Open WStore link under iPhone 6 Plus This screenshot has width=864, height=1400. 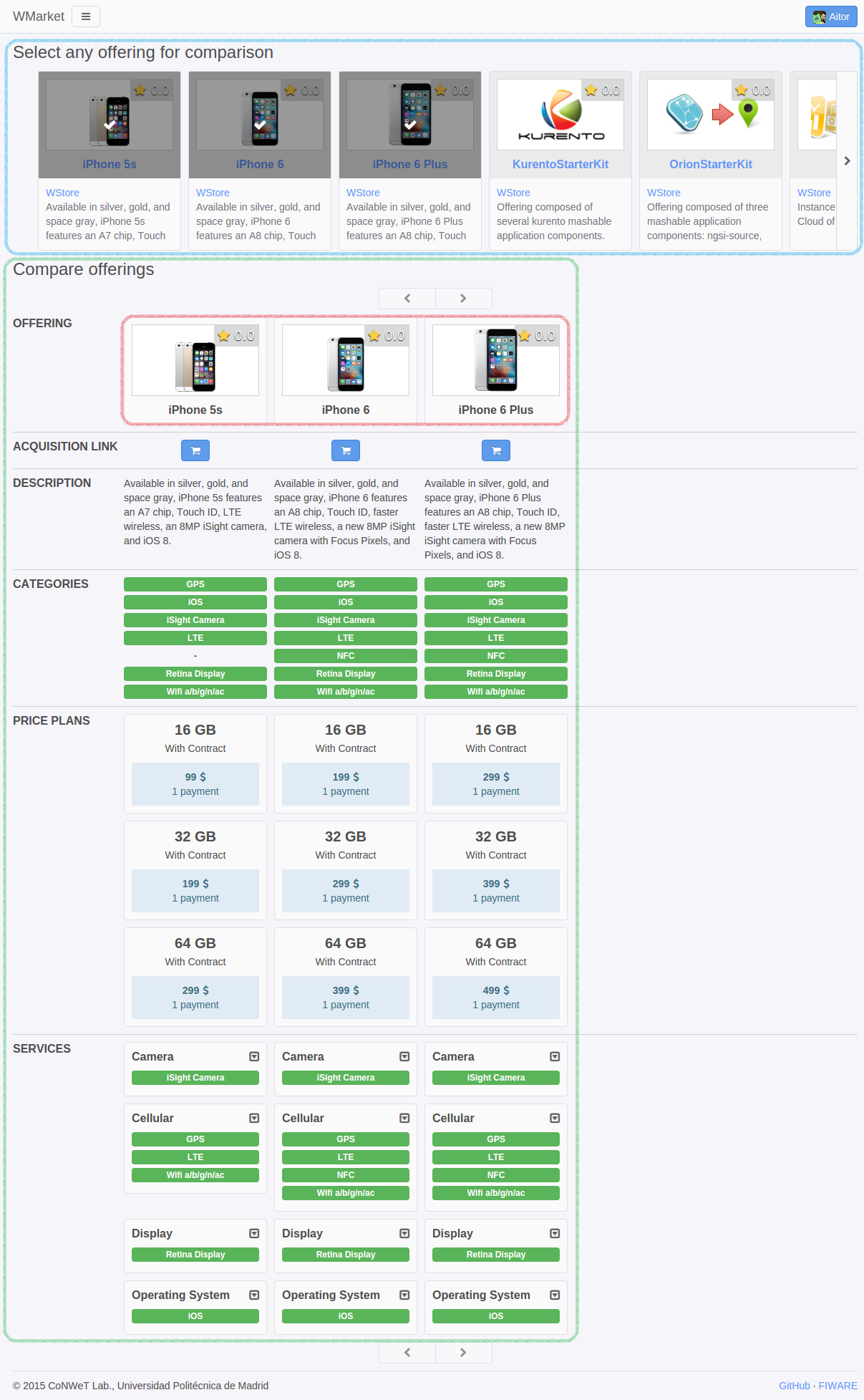coord(363,193)
